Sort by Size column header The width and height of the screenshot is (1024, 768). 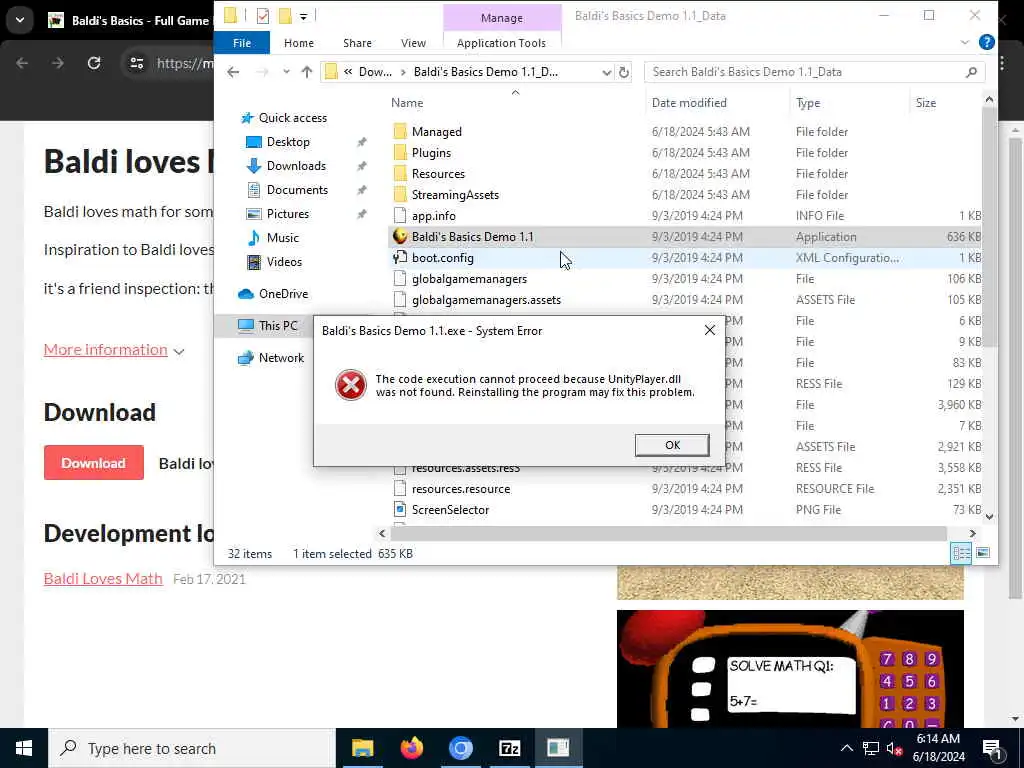click(x=925, y=103)
